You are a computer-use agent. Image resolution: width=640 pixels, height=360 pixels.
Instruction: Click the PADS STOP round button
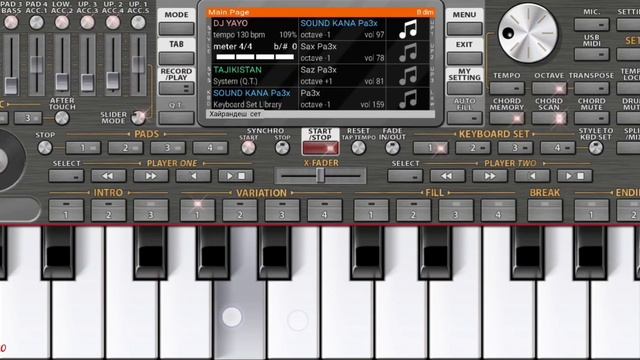point(44,148)
